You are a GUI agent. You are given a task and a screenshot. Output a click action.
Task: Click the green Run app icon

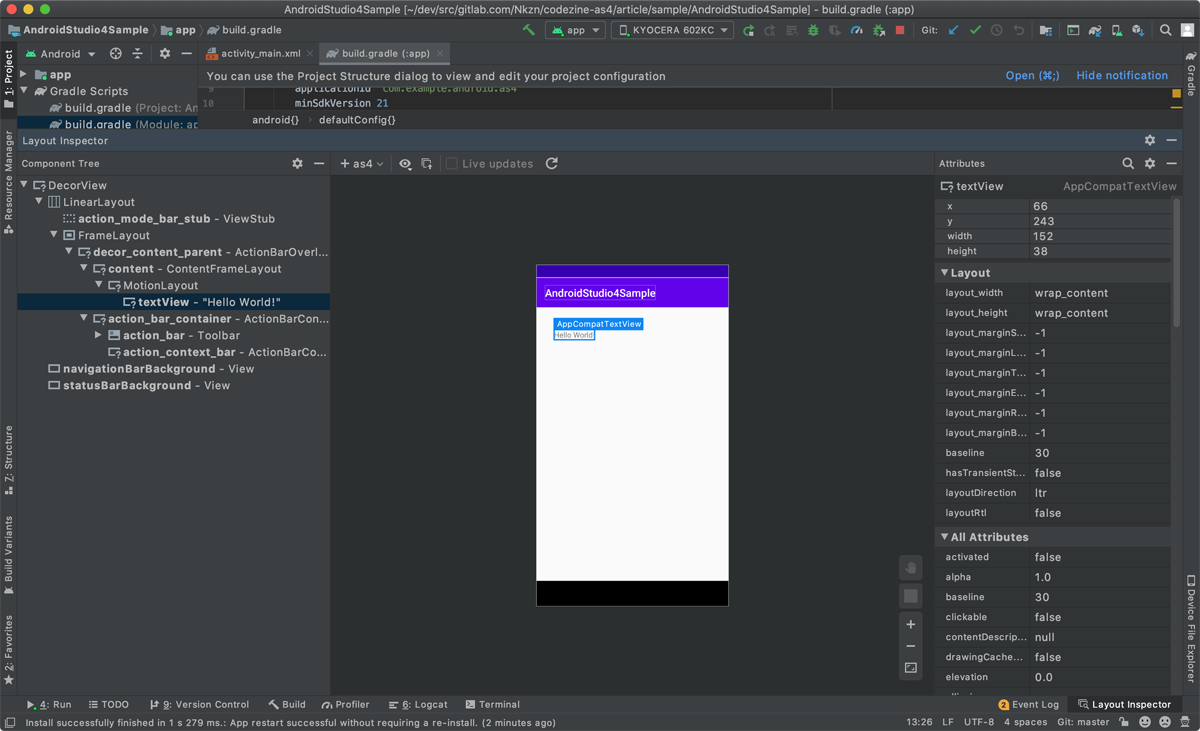pos(748,30)
